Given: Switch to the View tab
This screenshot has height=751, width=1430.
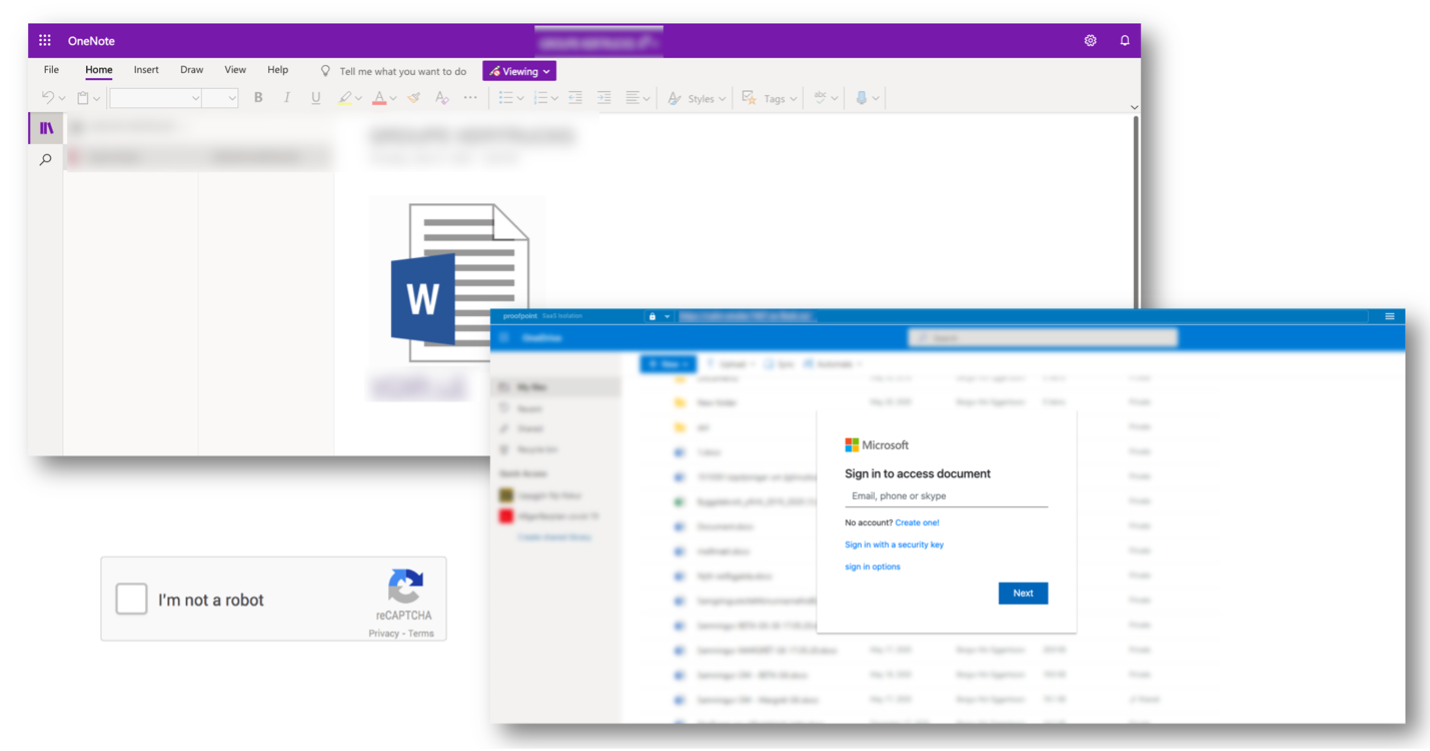Looking at the screenshot, I should click(235, 70).
